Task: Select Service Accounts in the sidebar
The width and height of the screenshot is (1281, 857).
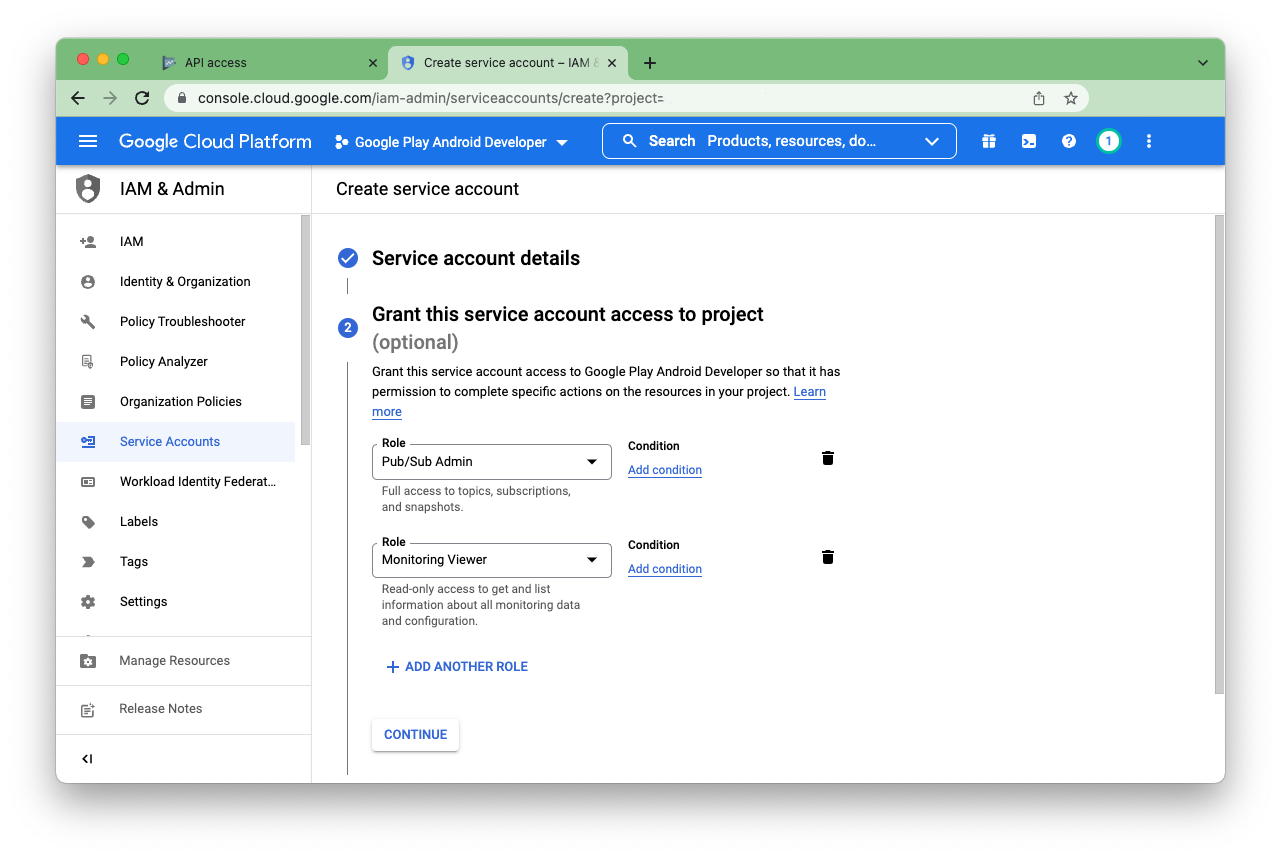Action: click(x=170, y=441)
